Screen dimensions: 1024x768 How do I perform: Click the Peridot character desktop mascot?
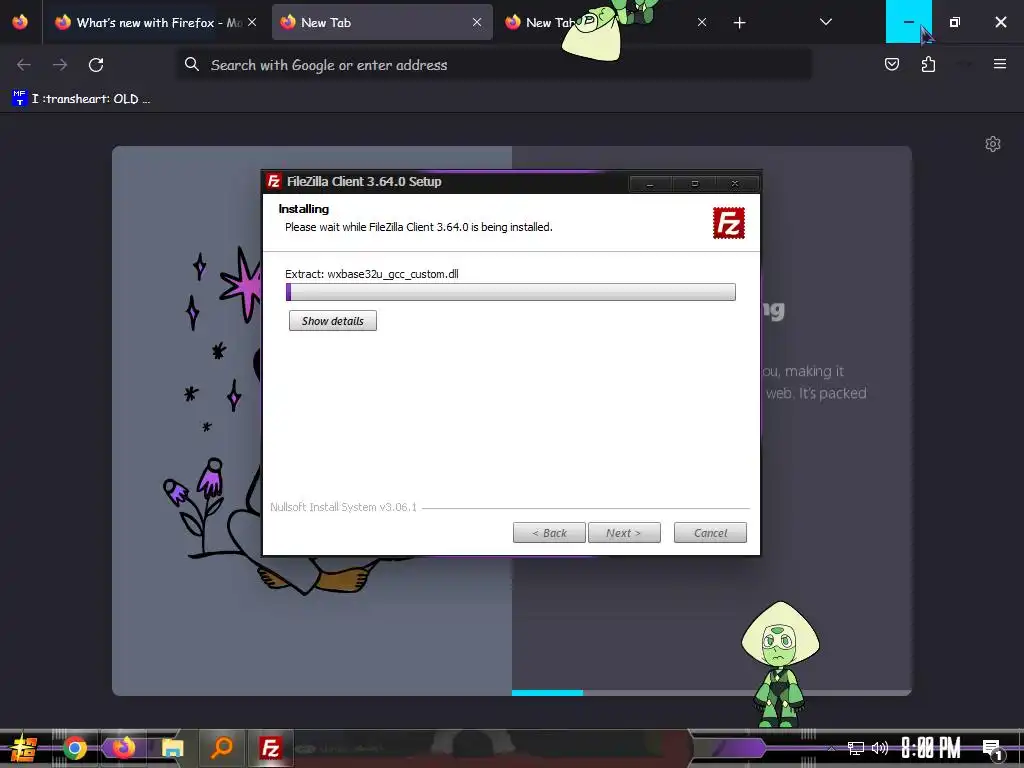[x=780, y=664]
